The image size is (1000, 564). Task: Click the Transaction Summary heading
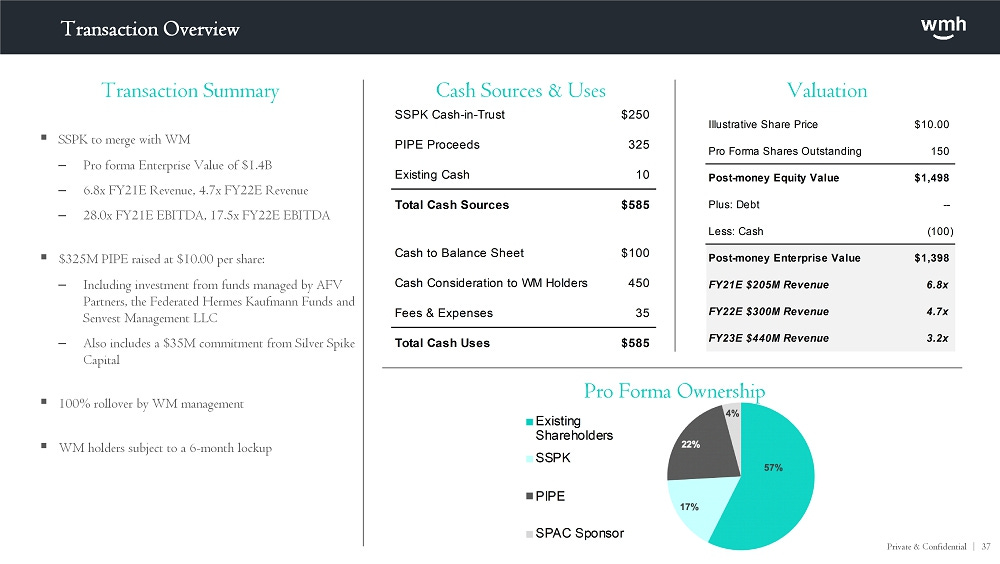coord(190,91)
